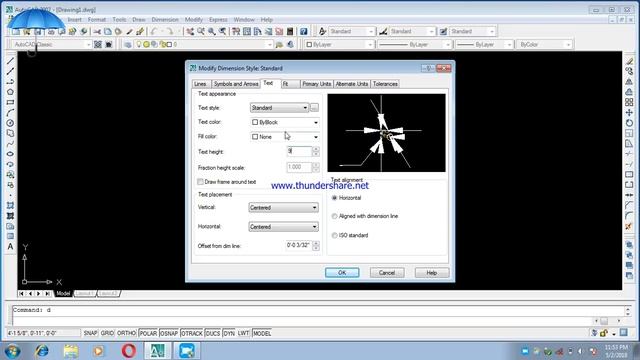Select the Move modify tool
The width and height of the screenshot is (640, 360).
[629, 112]
